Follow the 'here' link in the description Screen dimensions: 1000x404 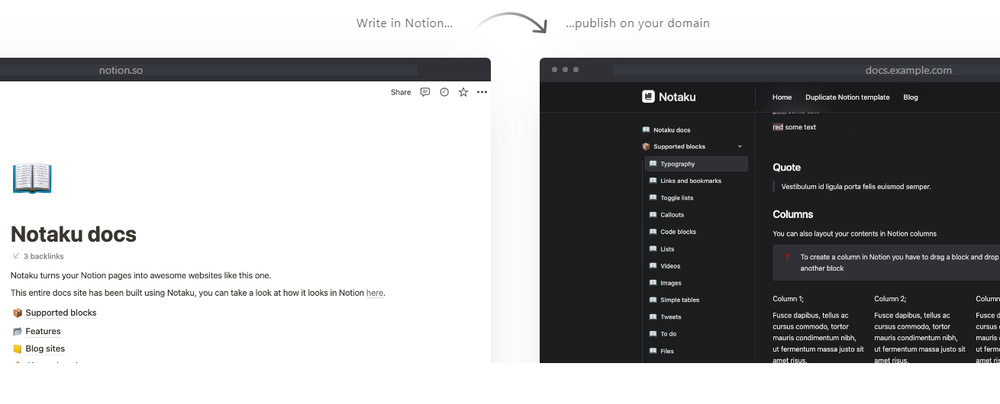tap(374, 293)
